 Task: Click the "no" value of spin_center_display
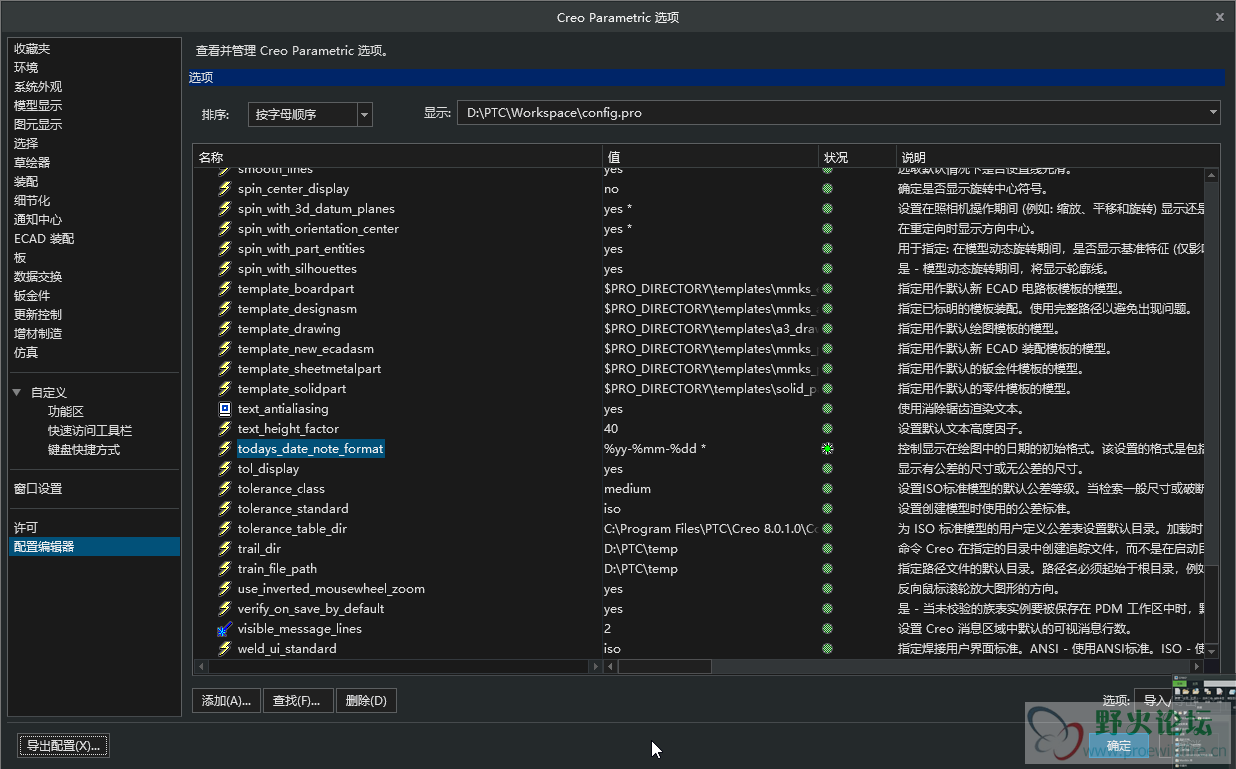[x=611, y=189]
